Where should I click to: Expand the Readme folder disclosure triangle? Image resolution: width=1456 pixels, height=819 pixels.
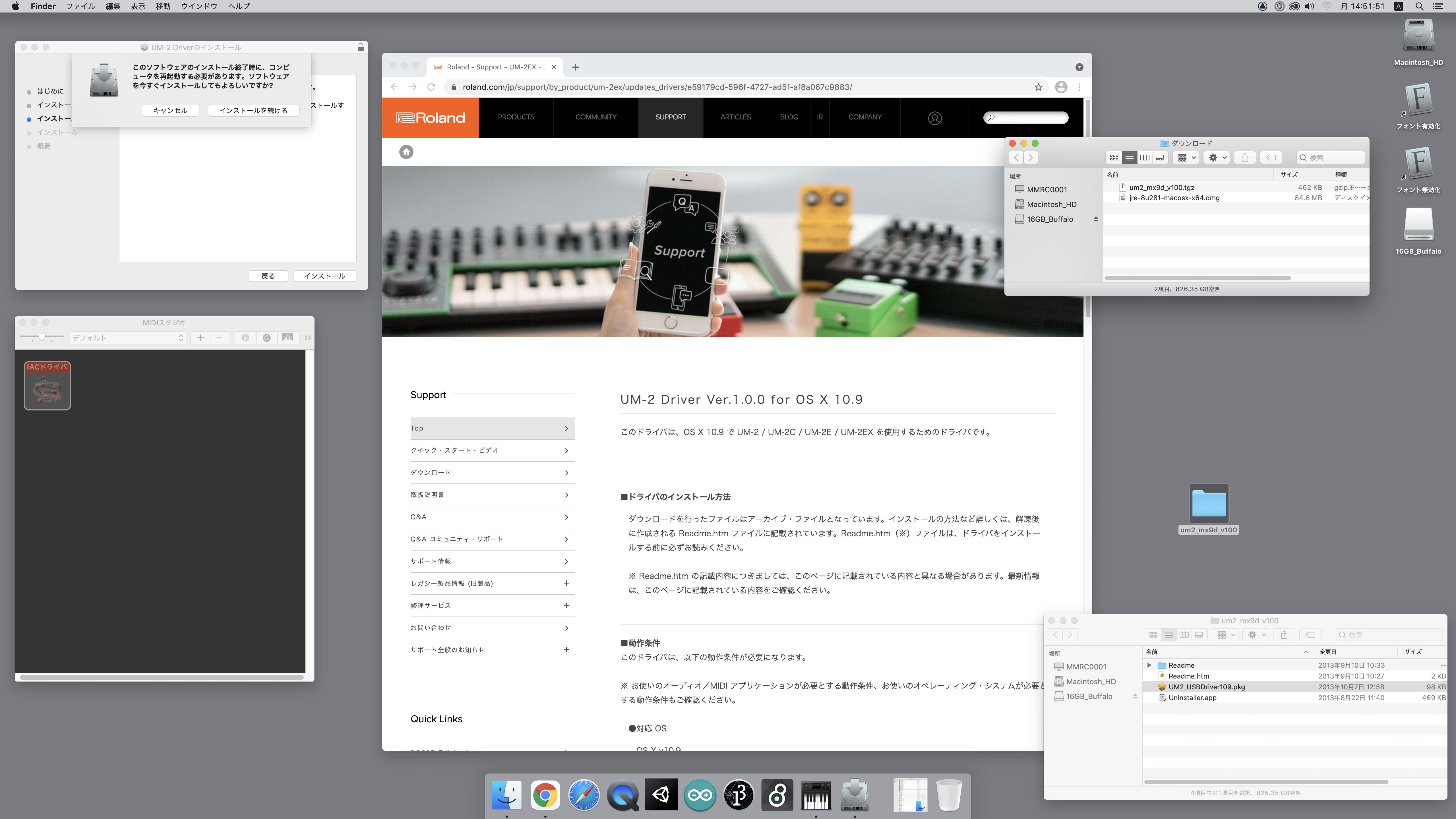coord(1149,665)
